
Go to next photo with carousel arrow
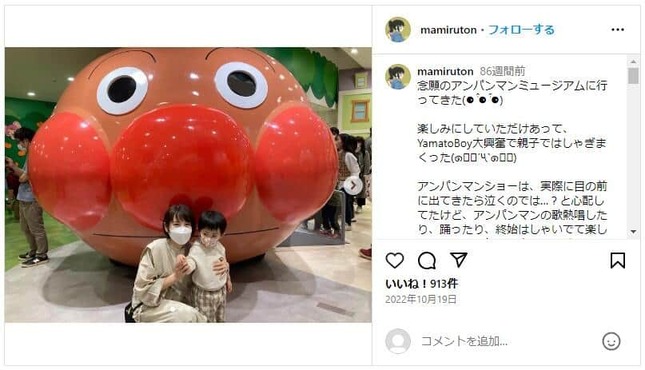pyautogui.click(x=353, y=186)
